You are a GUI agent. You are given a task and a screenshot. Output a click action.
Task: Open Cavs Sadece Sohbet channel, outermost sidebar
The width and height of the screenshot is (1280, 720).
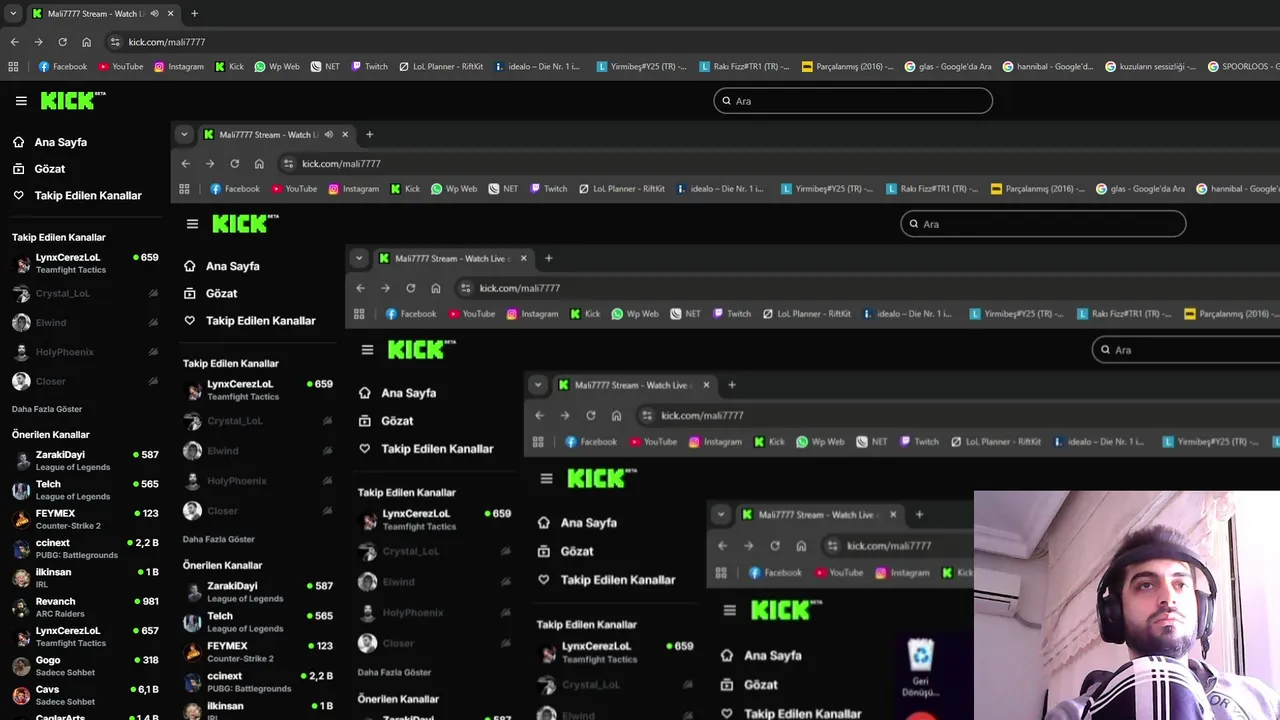point(85,695)
